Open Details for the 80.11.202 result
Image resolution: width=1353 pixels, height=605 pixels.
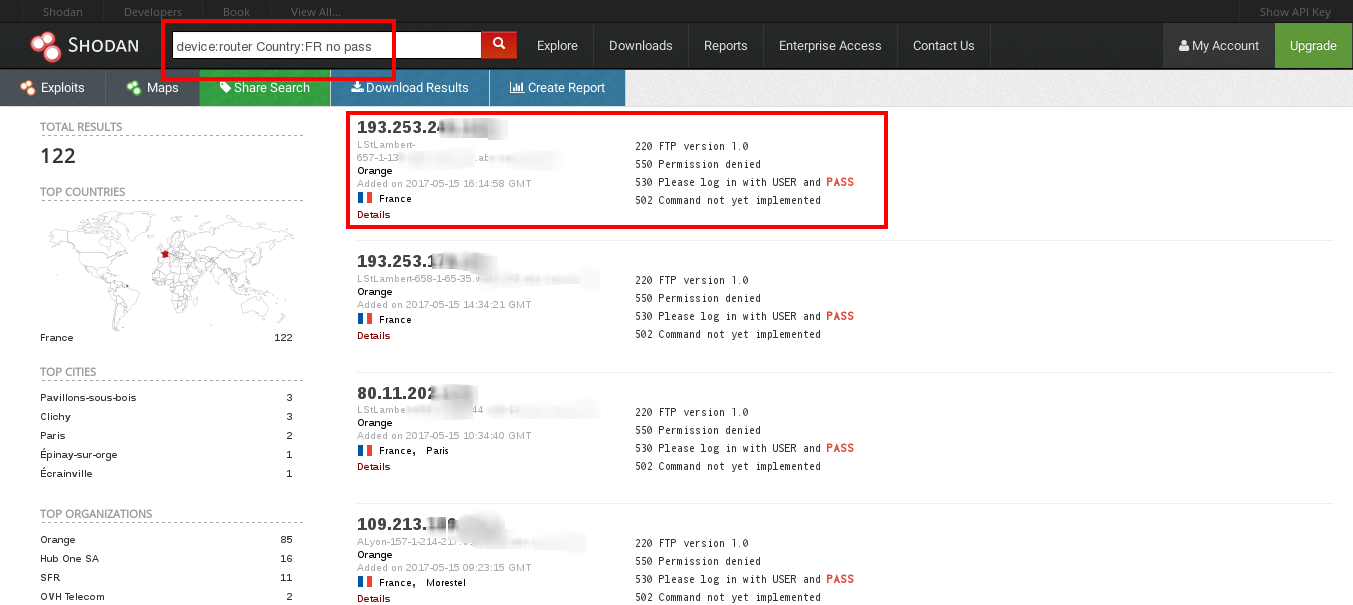tap(373, 466)
